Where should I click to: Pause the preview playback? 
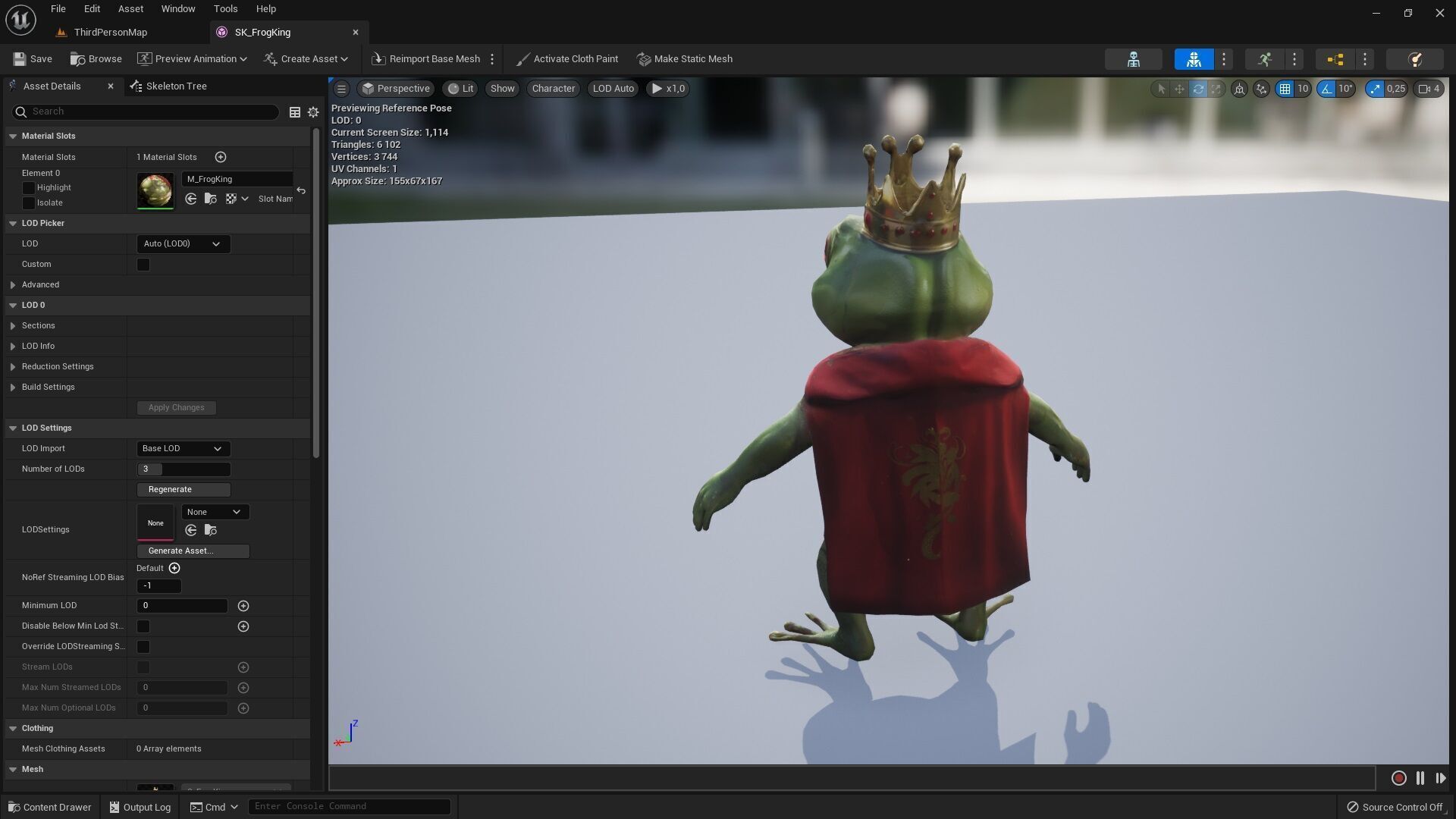pos(1420,778)
